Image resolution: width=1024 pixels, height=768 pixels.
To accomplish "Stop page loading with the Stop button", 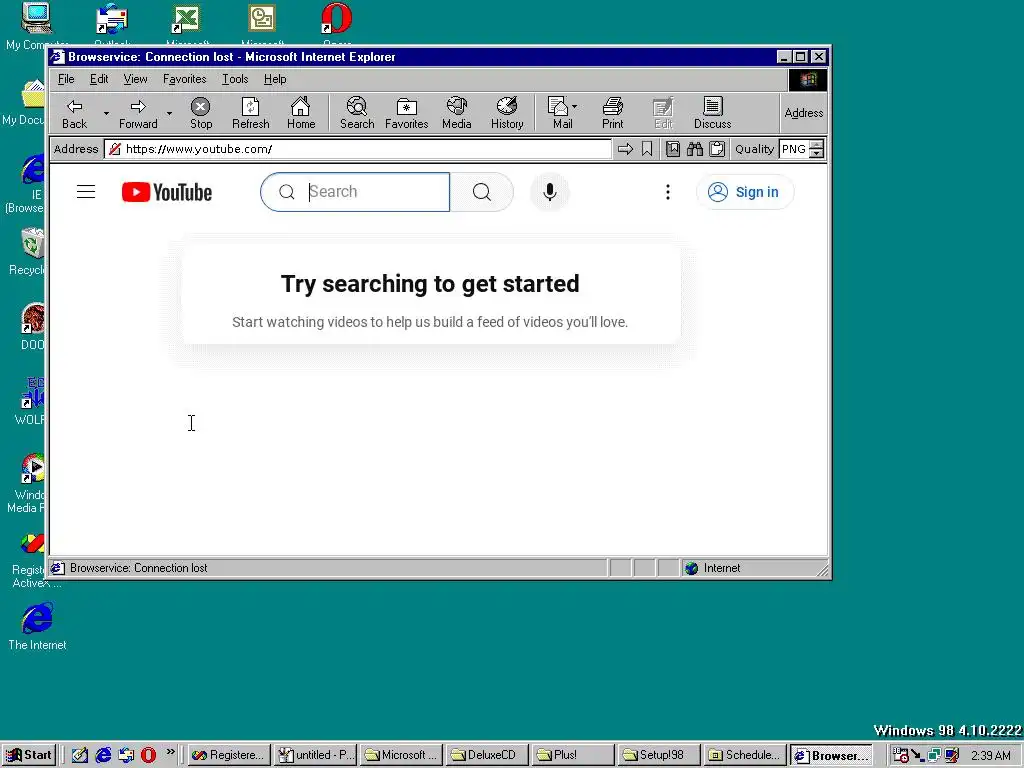I will 200,113.
